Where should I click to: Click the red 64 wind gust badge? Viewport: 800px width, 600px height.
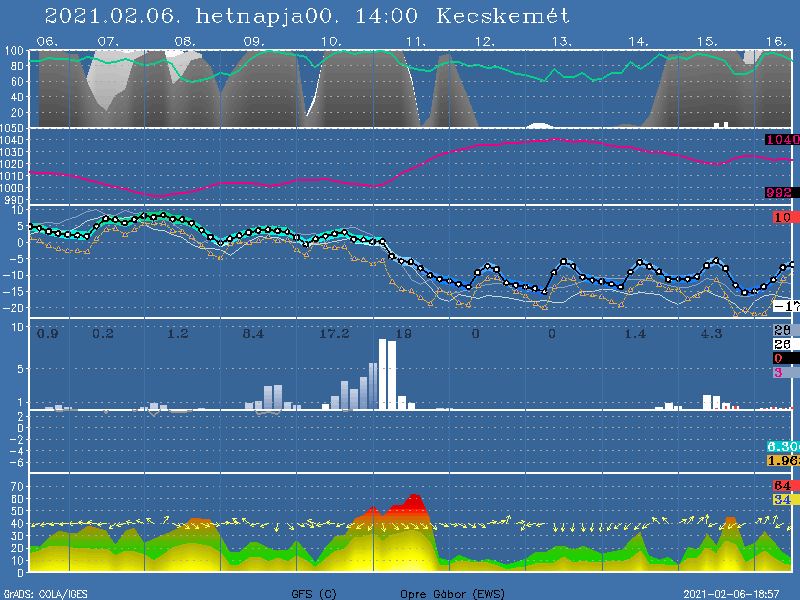[782, 486]
